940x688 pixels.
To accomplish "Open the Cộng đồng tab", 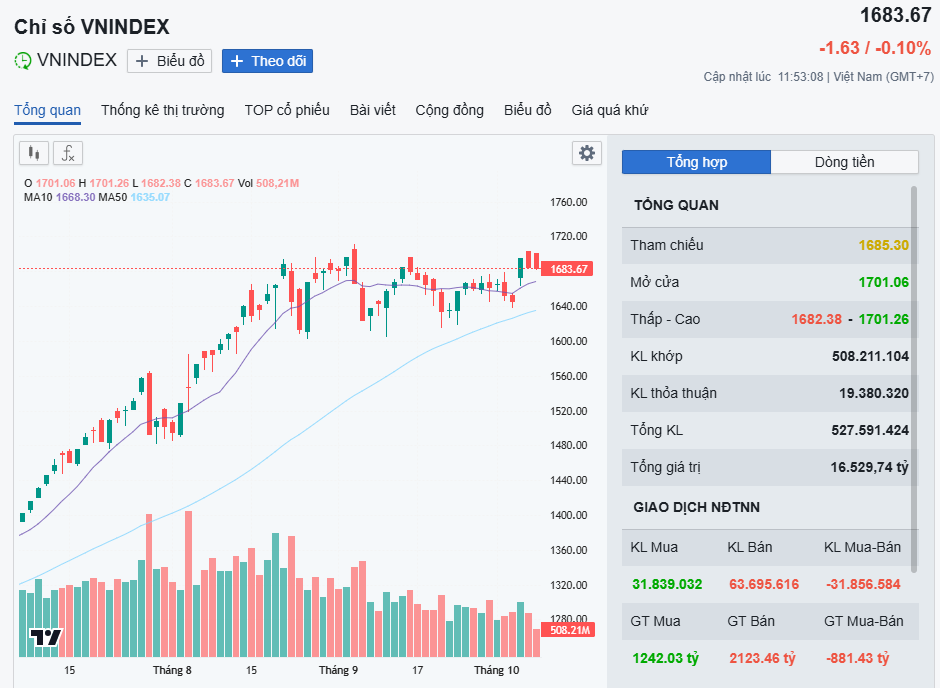I will tap(449, 110).
